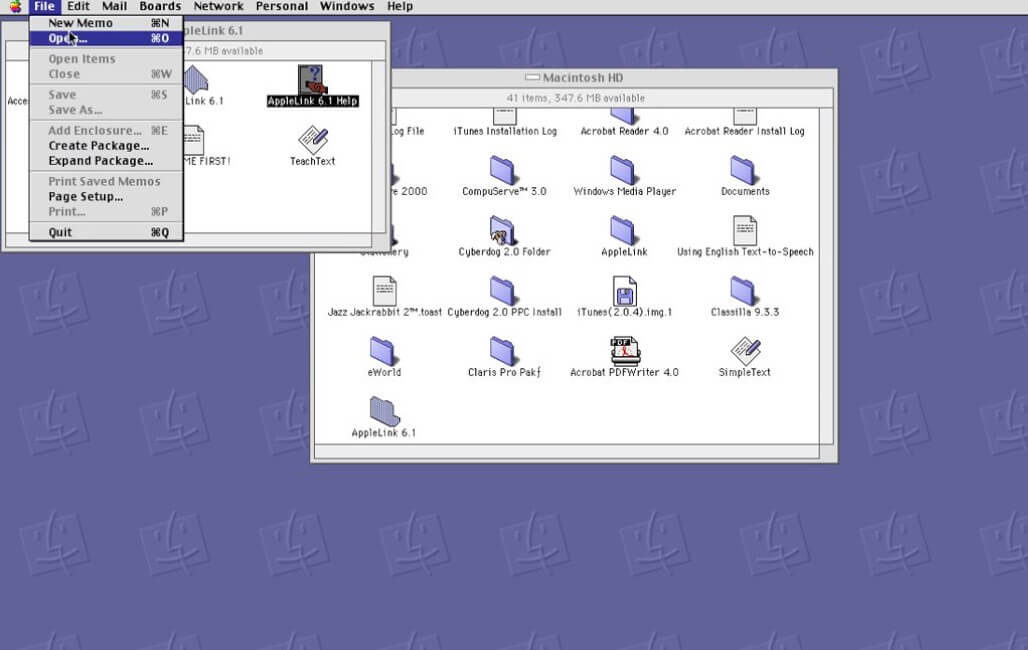Choose New Memo from File menu
The width and height of the screenshot is (1028, 650).
pos(106,23)
